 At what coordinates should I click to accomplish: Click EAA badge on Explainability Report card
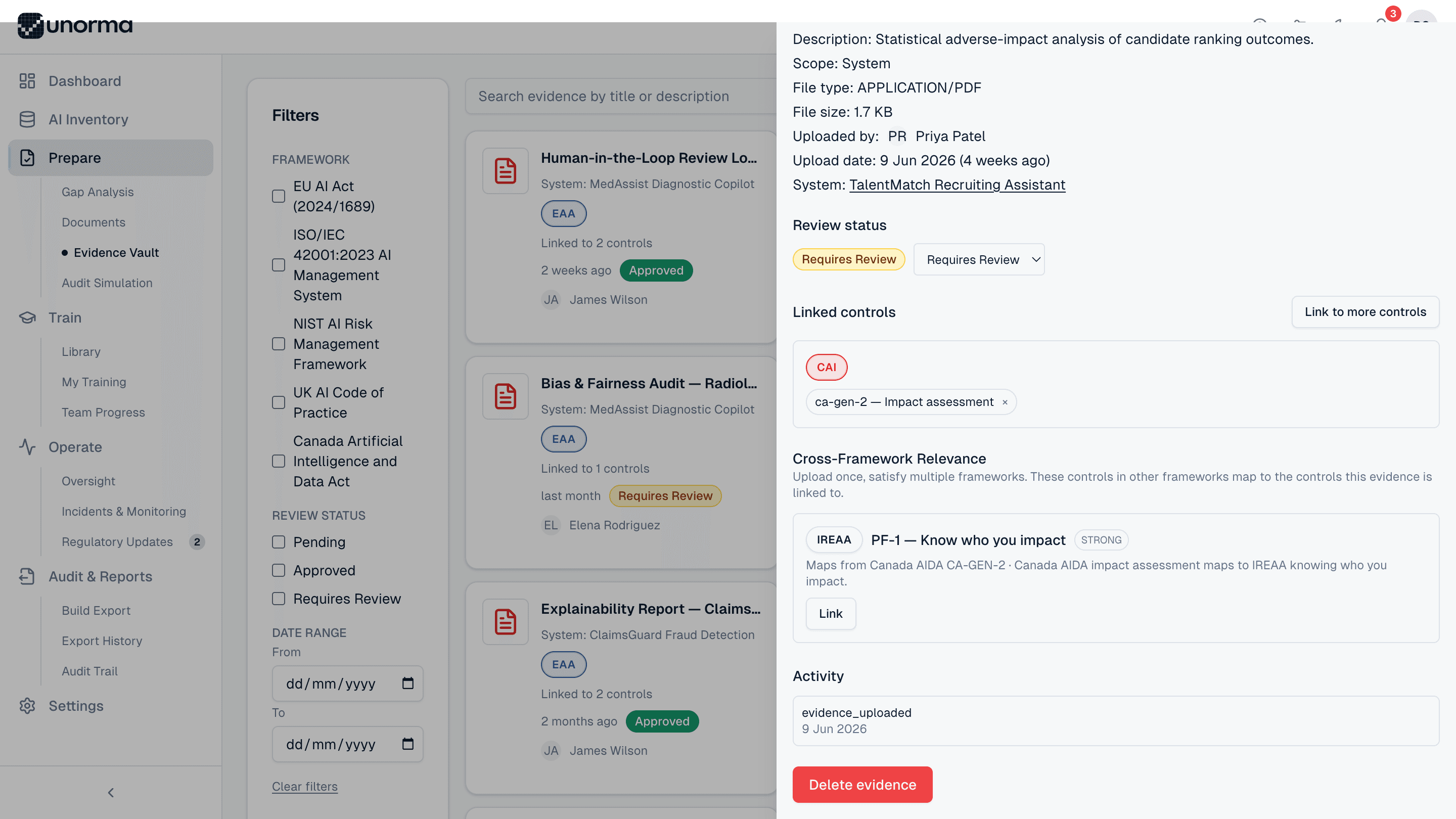[564, 665]
